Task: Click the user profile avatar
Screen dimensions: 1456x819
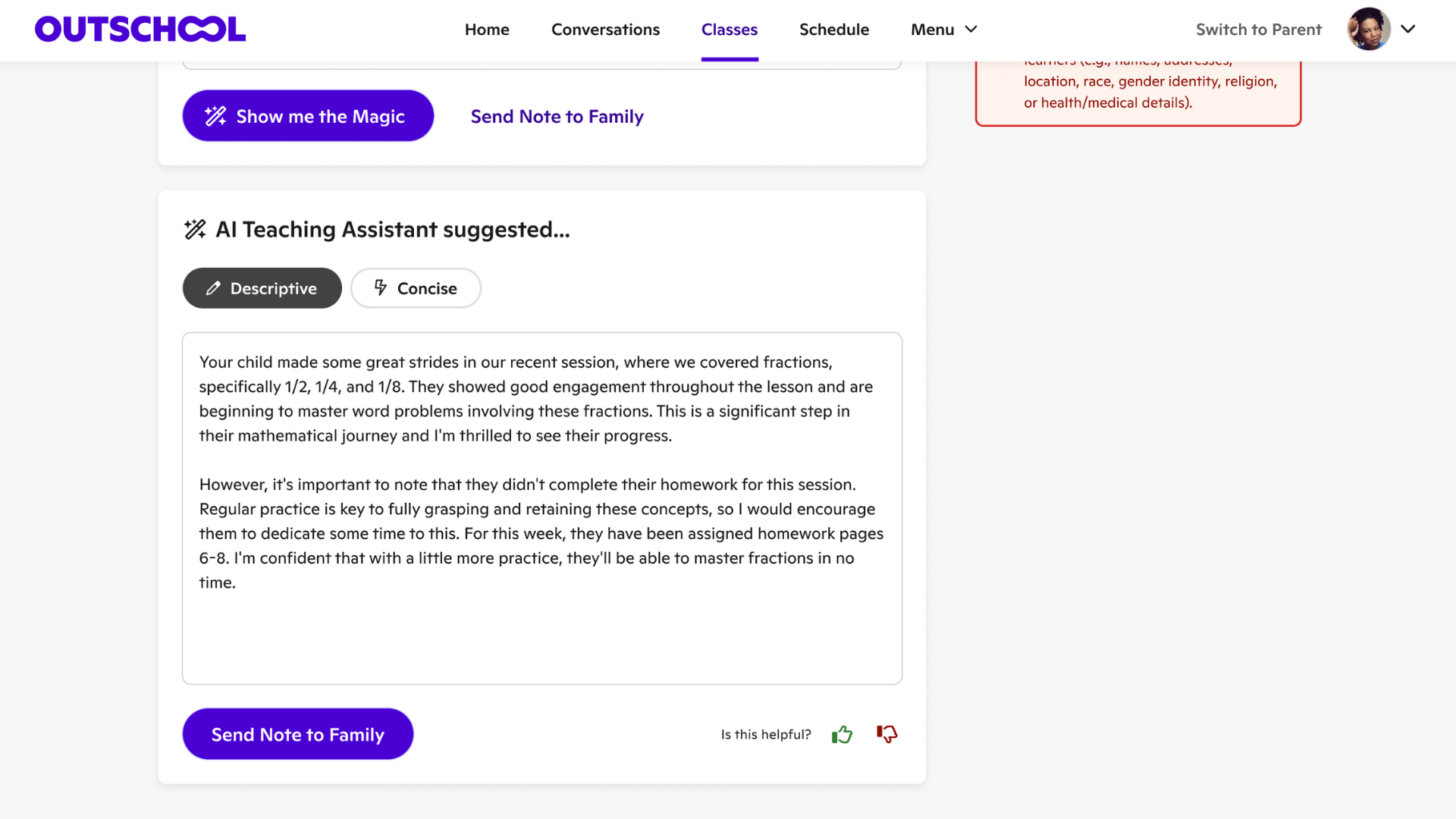Action: [x=1368, y=30]
